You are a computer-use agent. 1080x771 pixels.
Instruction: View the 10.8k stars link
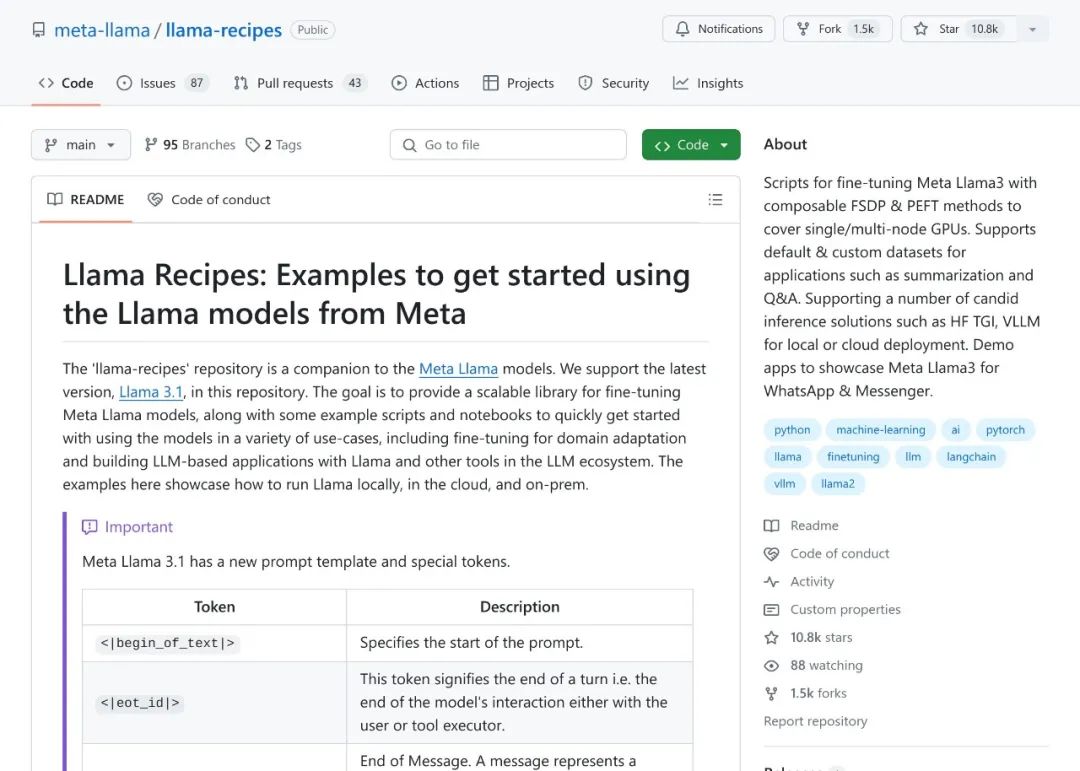tap(808, 637)
